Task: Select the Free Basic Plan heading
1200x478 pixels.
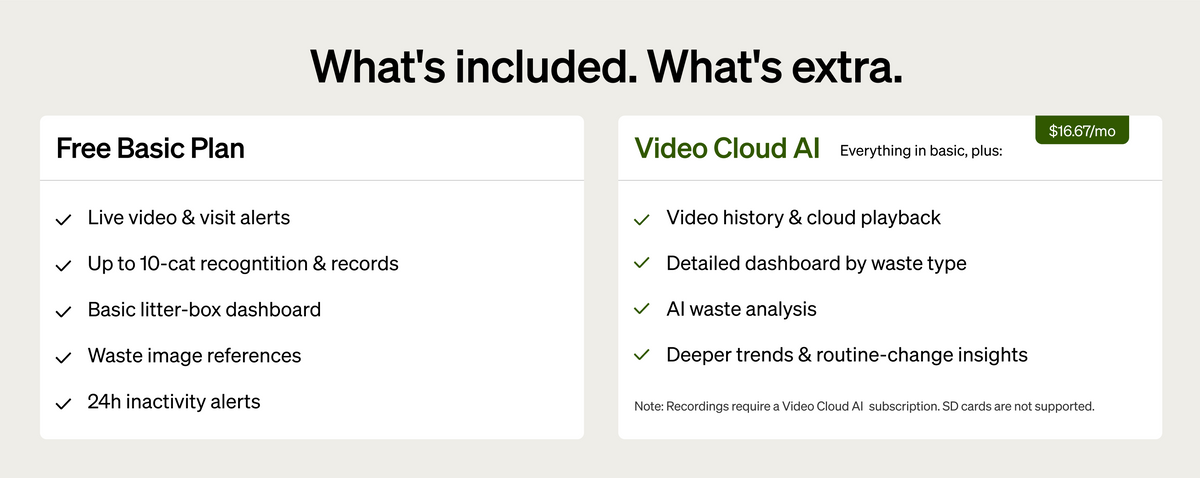Action: pos(151,149)
